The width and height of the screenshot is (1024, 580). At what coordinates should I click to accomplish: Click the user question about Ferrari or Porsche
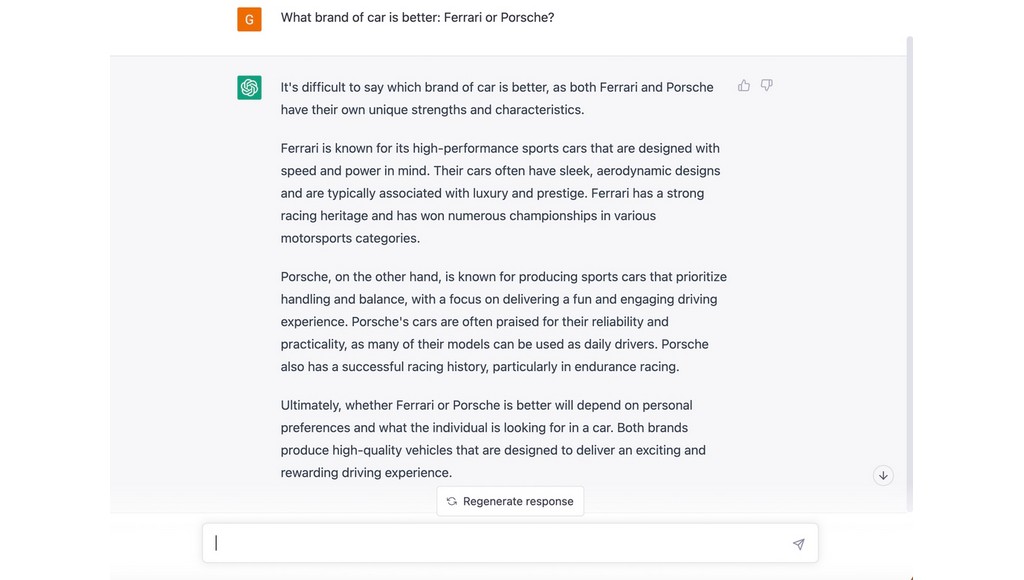[x=417, y=18]
